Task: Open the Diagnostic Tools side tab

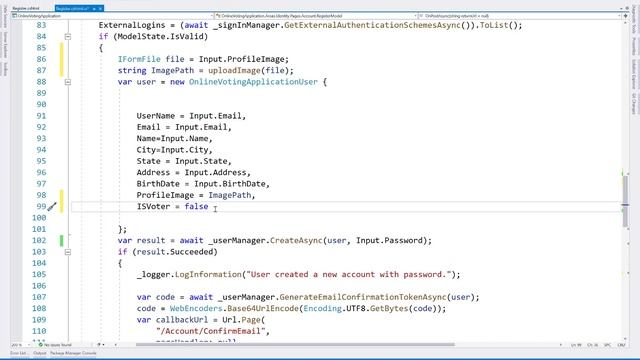Action: click(x=634, y=20)
